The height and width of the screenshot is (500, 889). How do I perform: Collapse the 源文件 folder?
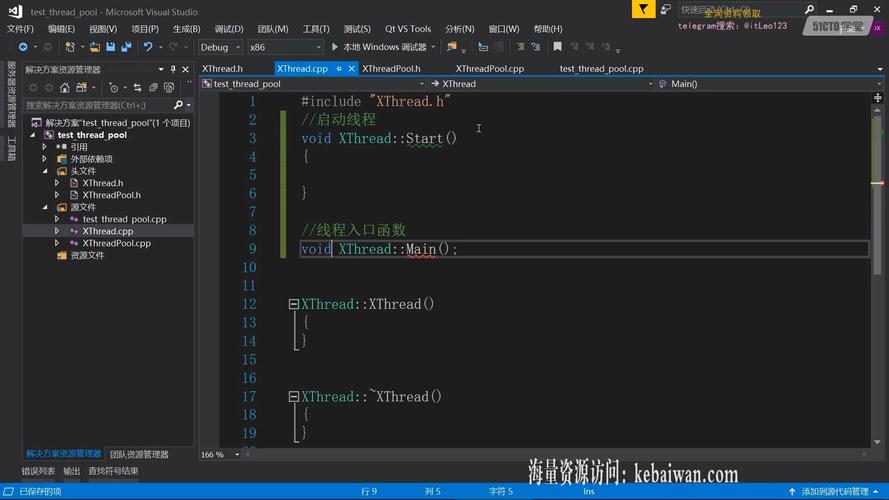coord(45,207)
